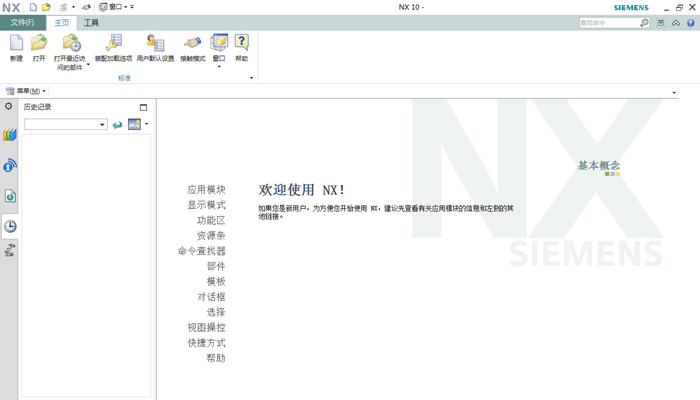Click the green return arrow in the history panel

pos(117,125)
